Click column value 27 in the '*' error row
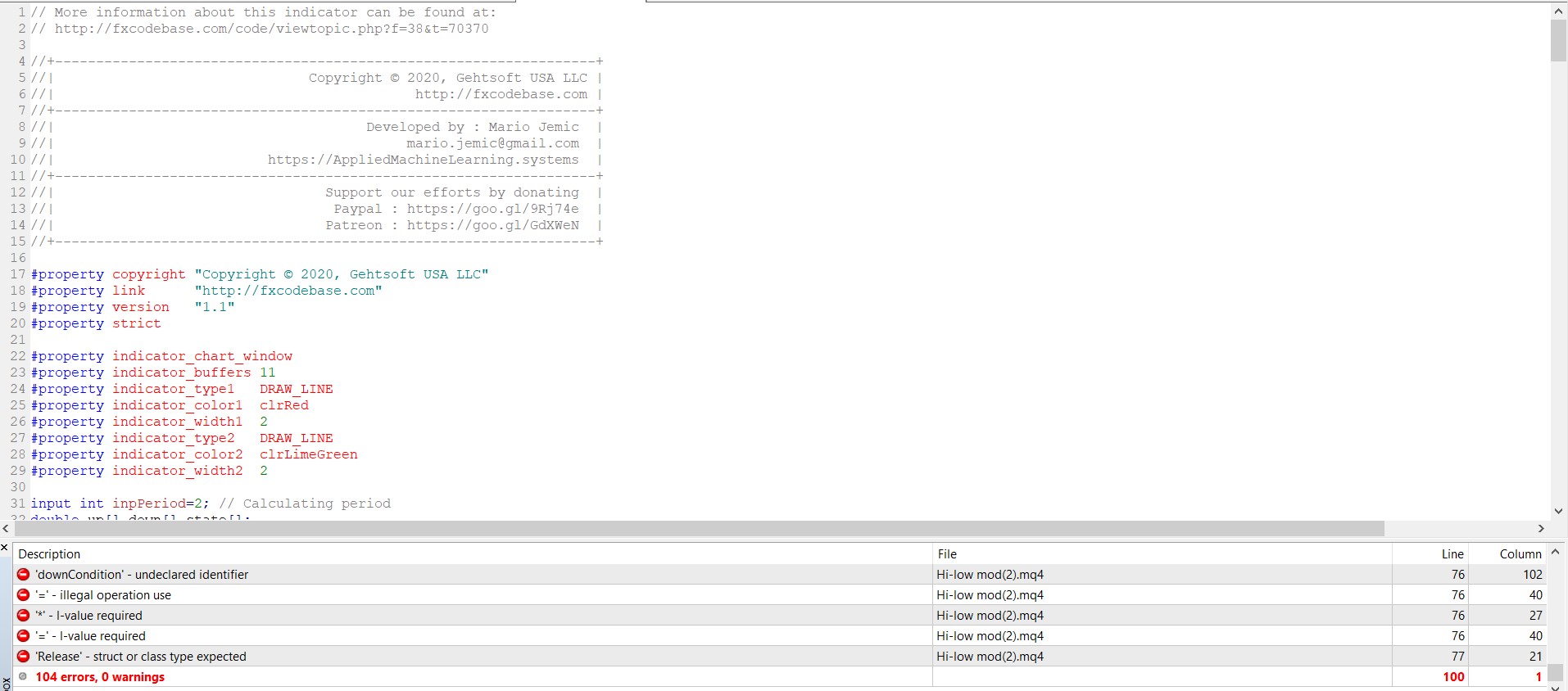The image size is (1568, 691). click(x=1536, y=616)
